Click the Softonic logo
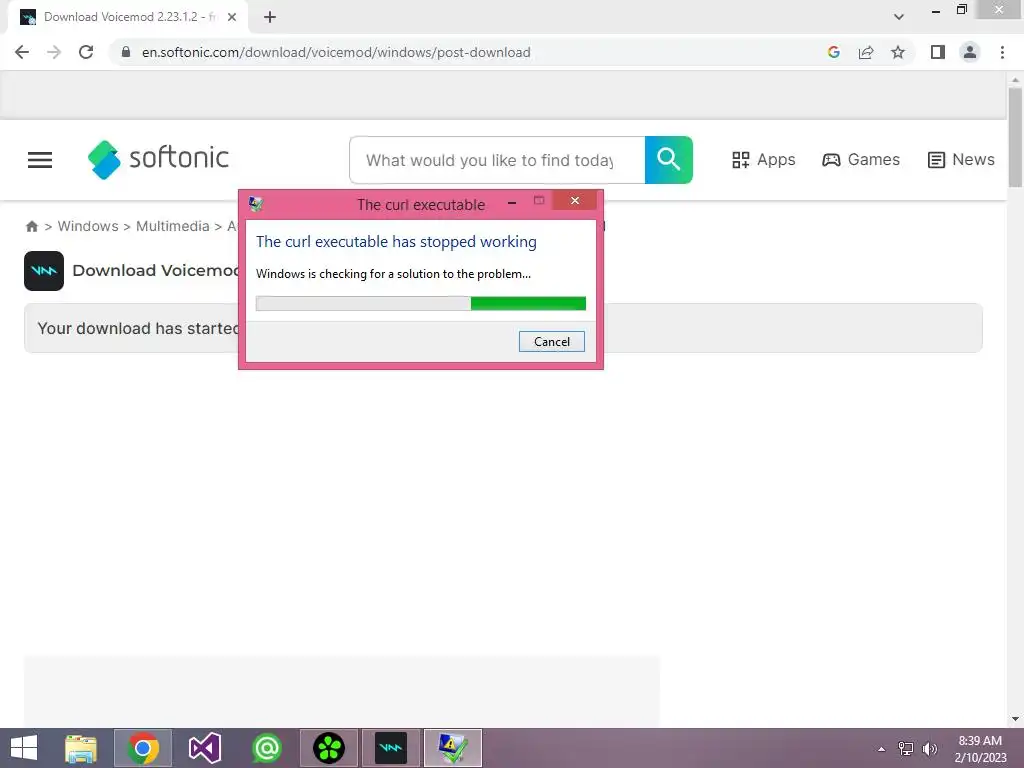The image size is (1024, 768). [x=158, y=159]
